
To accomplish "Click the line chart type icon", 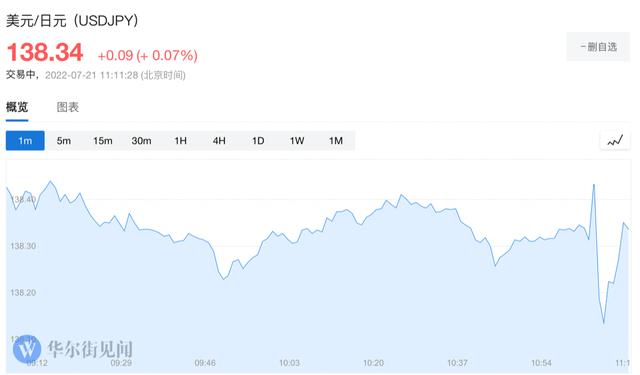I will tap(615, 141).
